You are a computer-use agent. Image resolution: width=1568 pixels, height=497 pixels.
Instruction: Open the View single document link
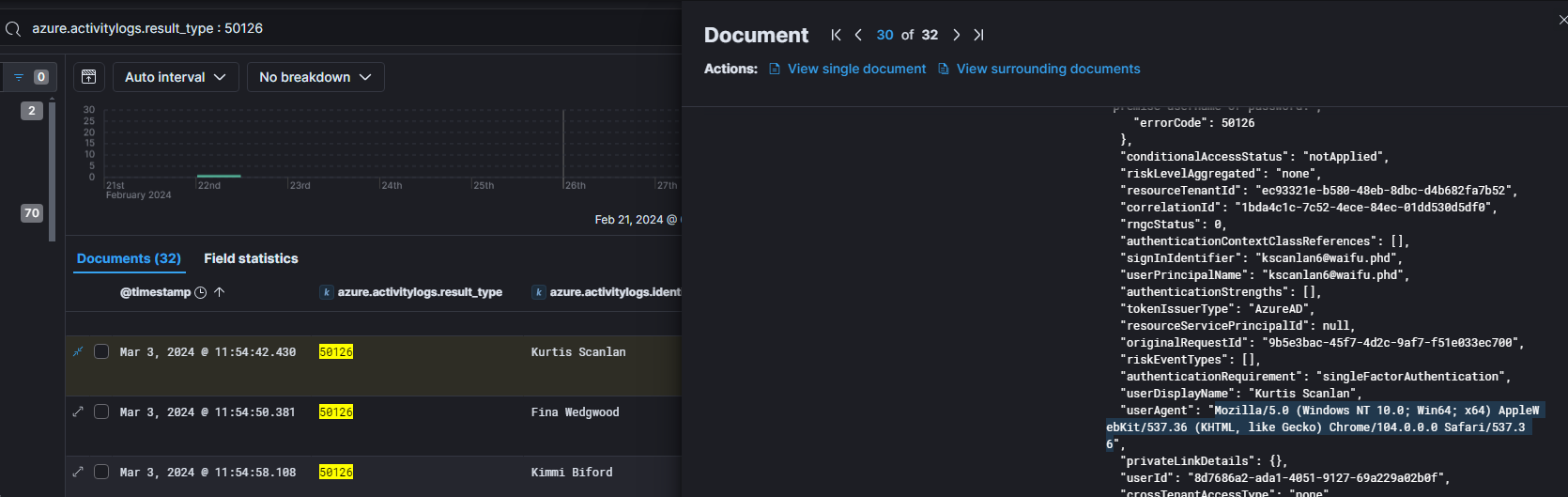point(848,69)
